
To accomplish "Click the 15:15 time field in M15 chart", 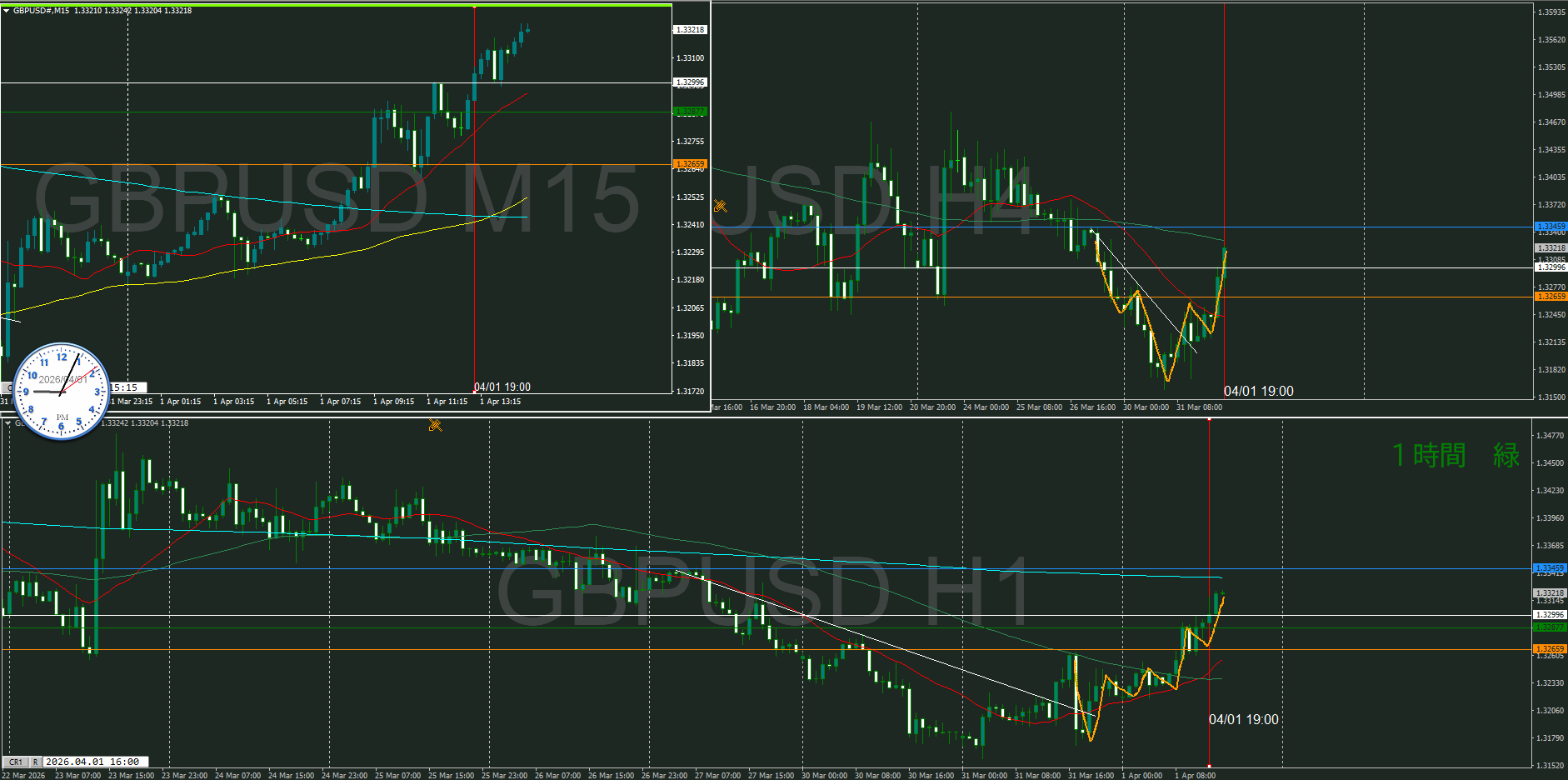I will 125,387.
